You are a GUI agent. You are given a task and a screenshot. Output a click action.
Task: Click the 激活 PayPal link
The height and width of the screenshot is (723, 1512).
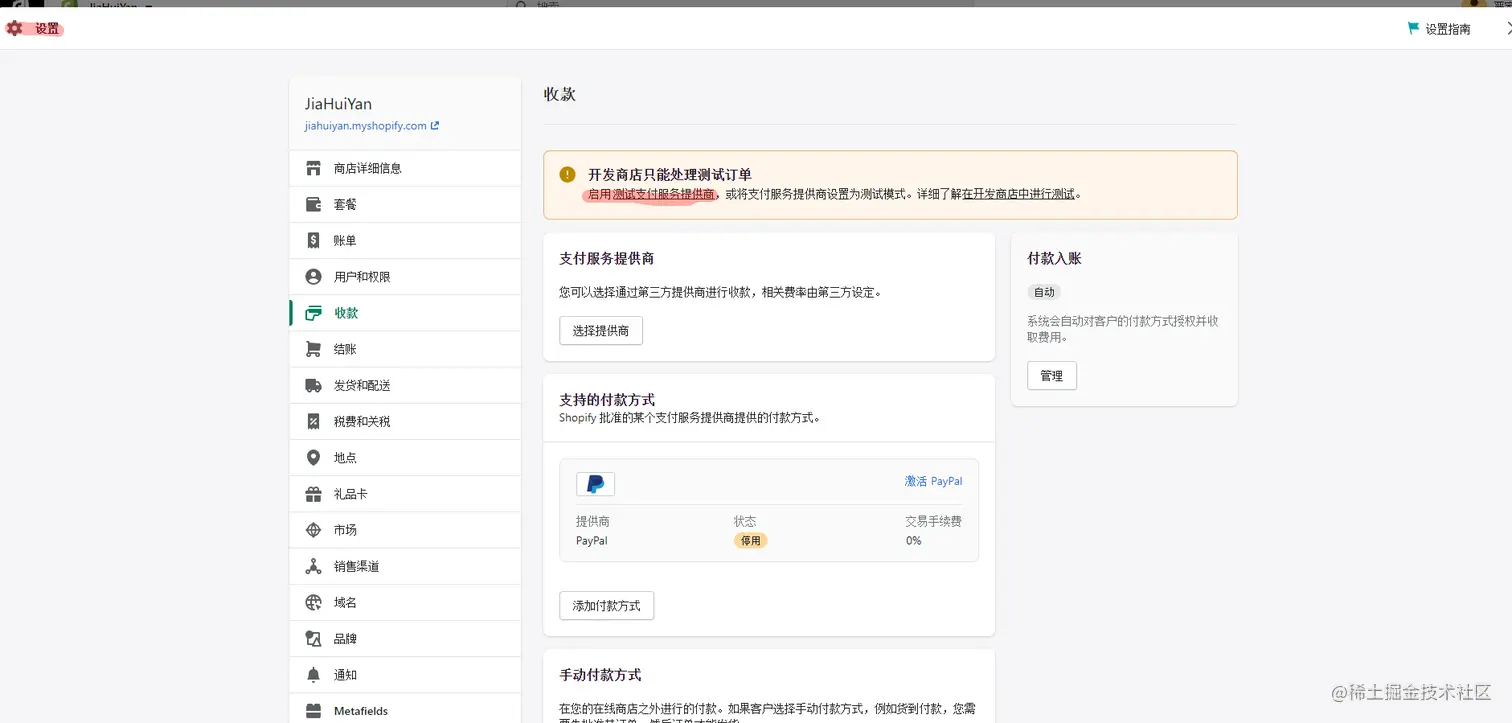pos(933,481)
